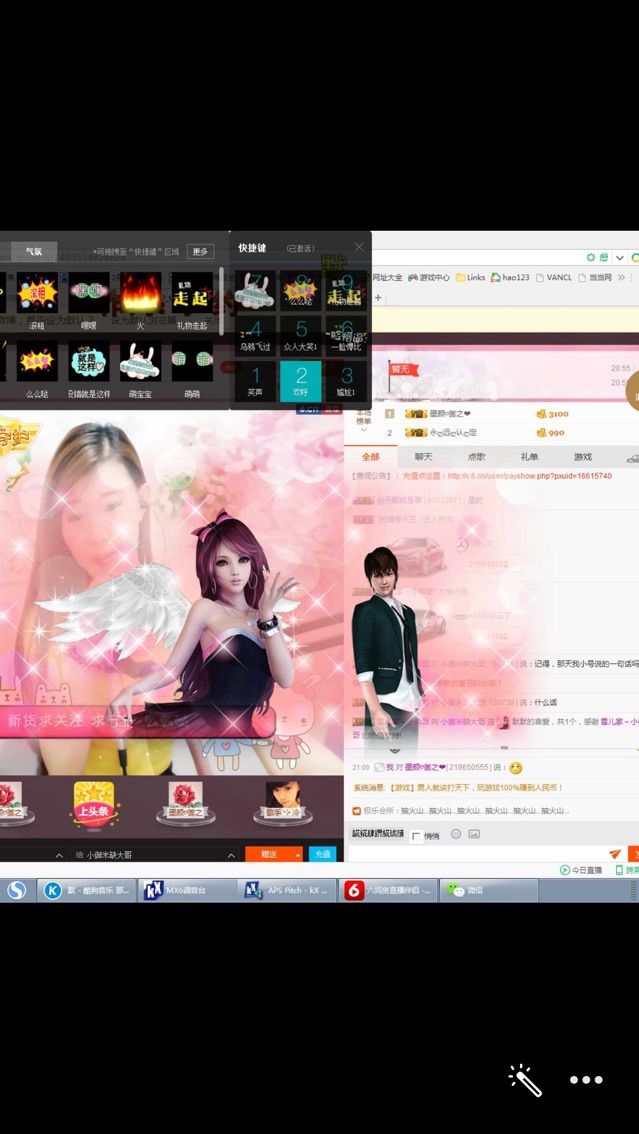This screenshot has height=1134, width=639.
Task: Open the image insert icon in chat bar
Action: pos(474,834)
